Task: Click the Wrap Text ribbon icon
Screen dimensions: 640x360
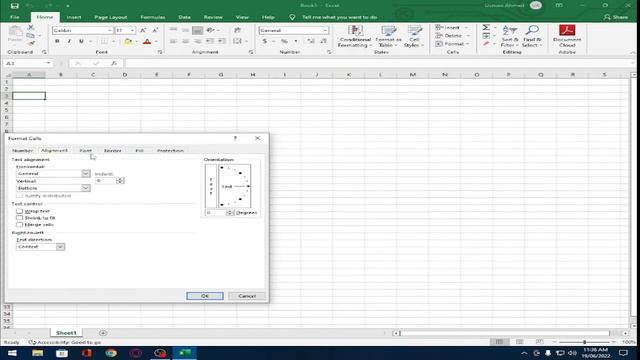Action: click(237, 30)
